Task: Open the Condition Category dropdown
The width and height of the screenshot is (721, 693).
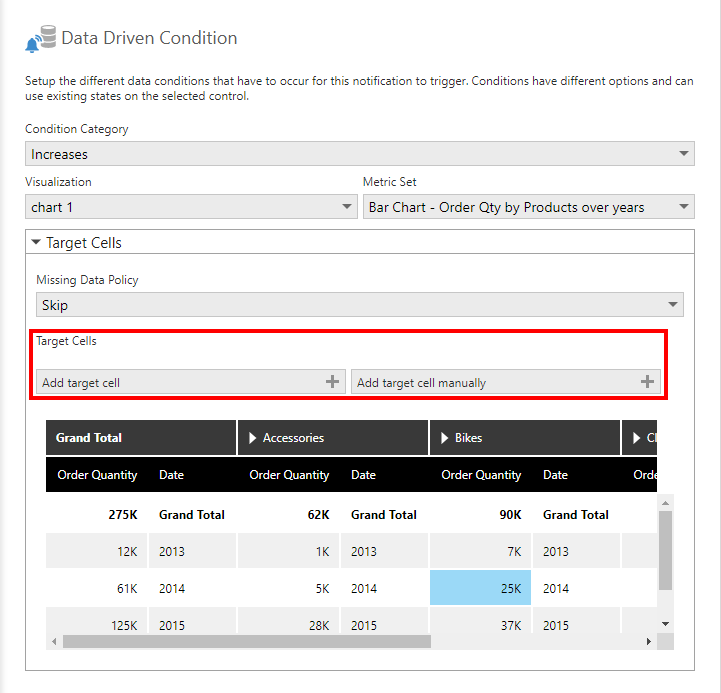Action: click(x=684, y=154)
